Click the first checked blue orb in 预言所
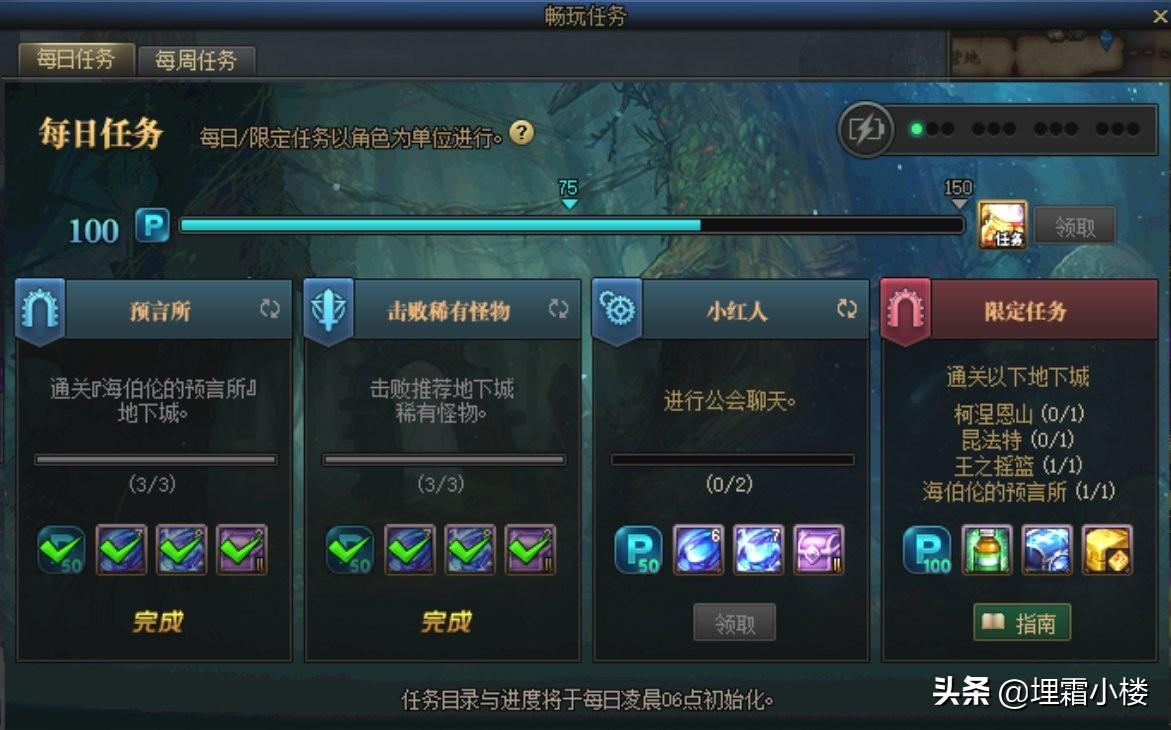The image size is (1171, 730). (121, 550)
